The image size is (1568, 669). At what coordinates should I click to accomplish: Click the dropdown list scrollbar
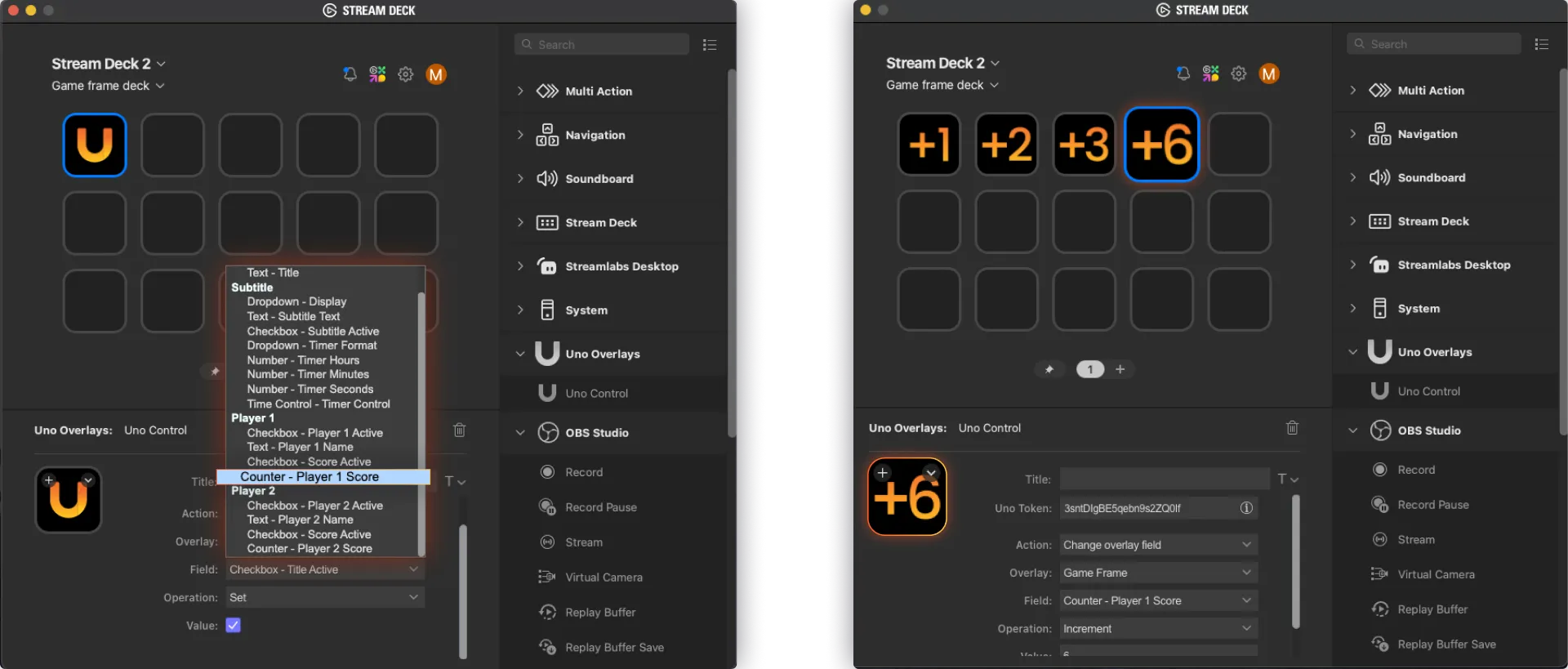click(x=421, y=423)
